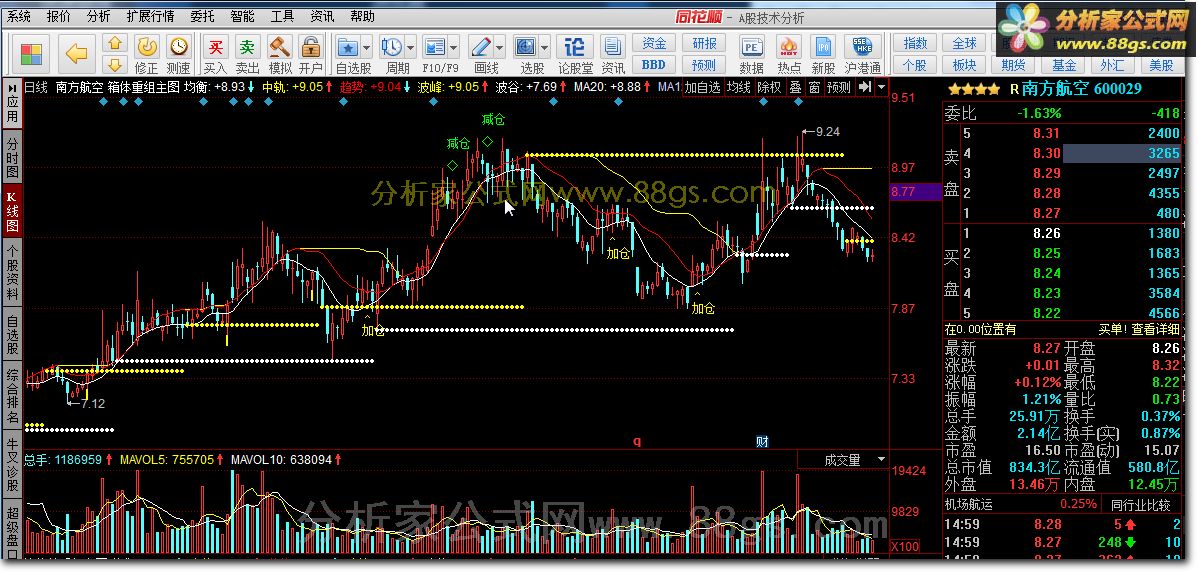Open the 自选股 star folder icon
The width and height of the screenshot is (1198, 572).
348,47
